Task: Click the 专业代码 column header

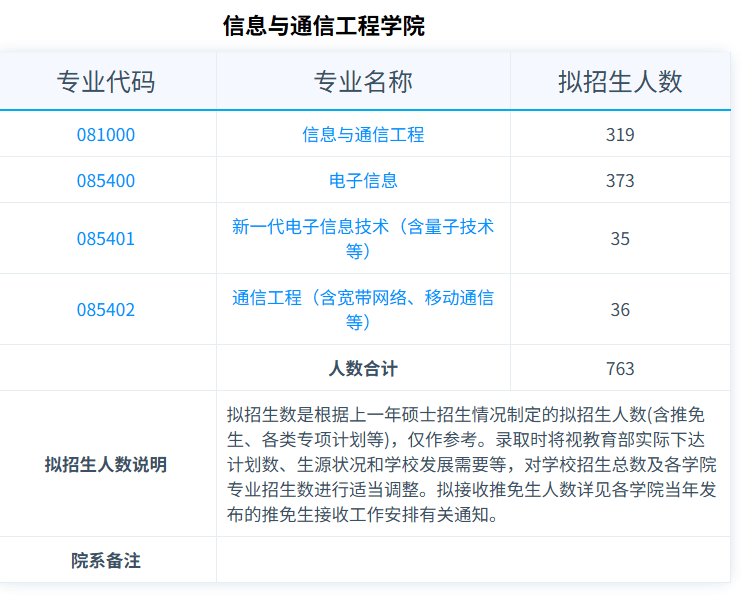Action: tap(106, 82)
